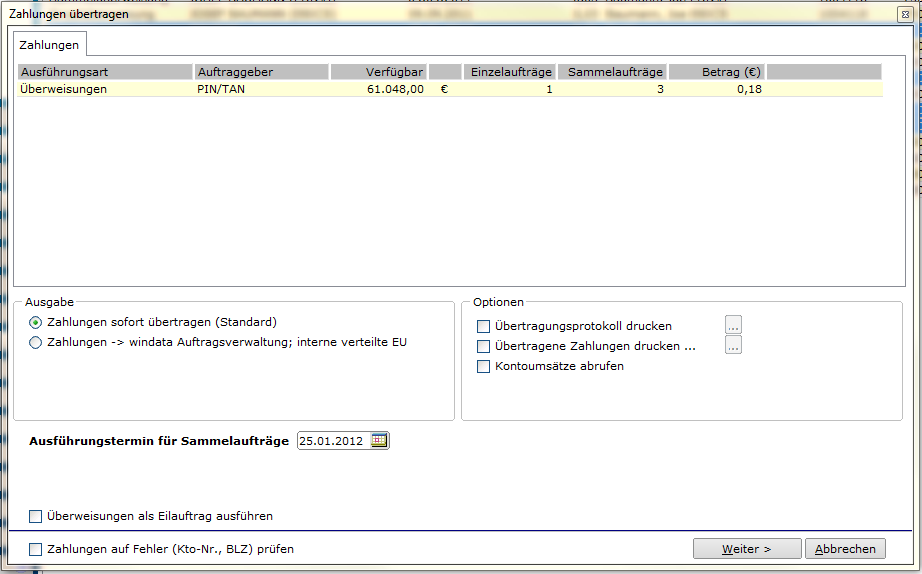Open settings button beside Übertragungsprotokoll drucken
The height and width of the screenshot is (574, 922).
point(733,325)
